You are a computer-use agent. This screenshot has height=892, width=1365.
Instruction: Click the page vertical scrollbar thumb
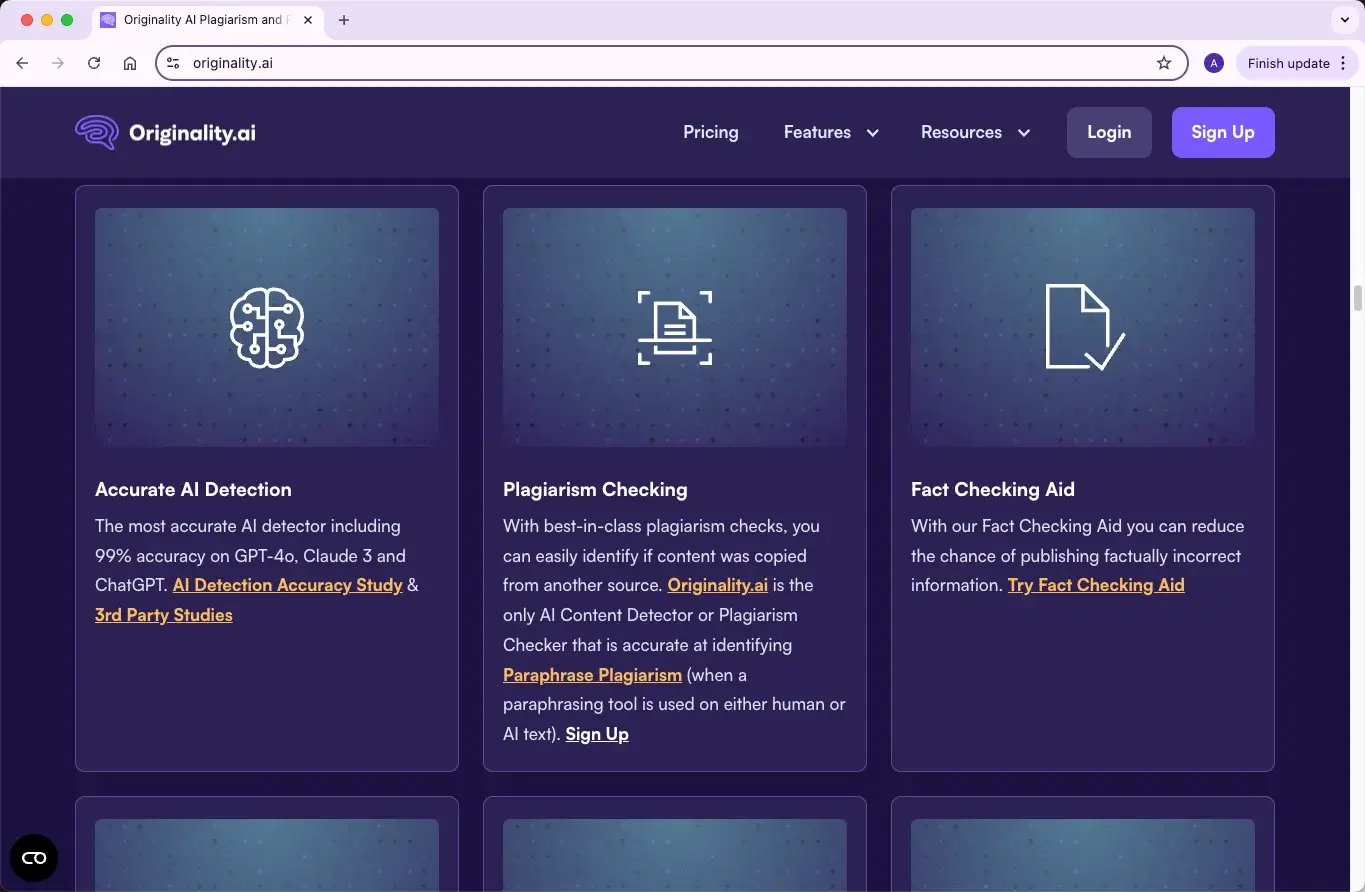[1358, 298]
